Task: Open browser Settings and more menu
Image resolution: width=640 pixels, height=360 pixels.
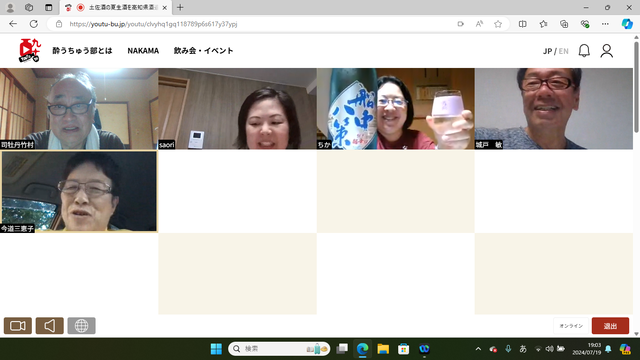Action: click(605, 24)
